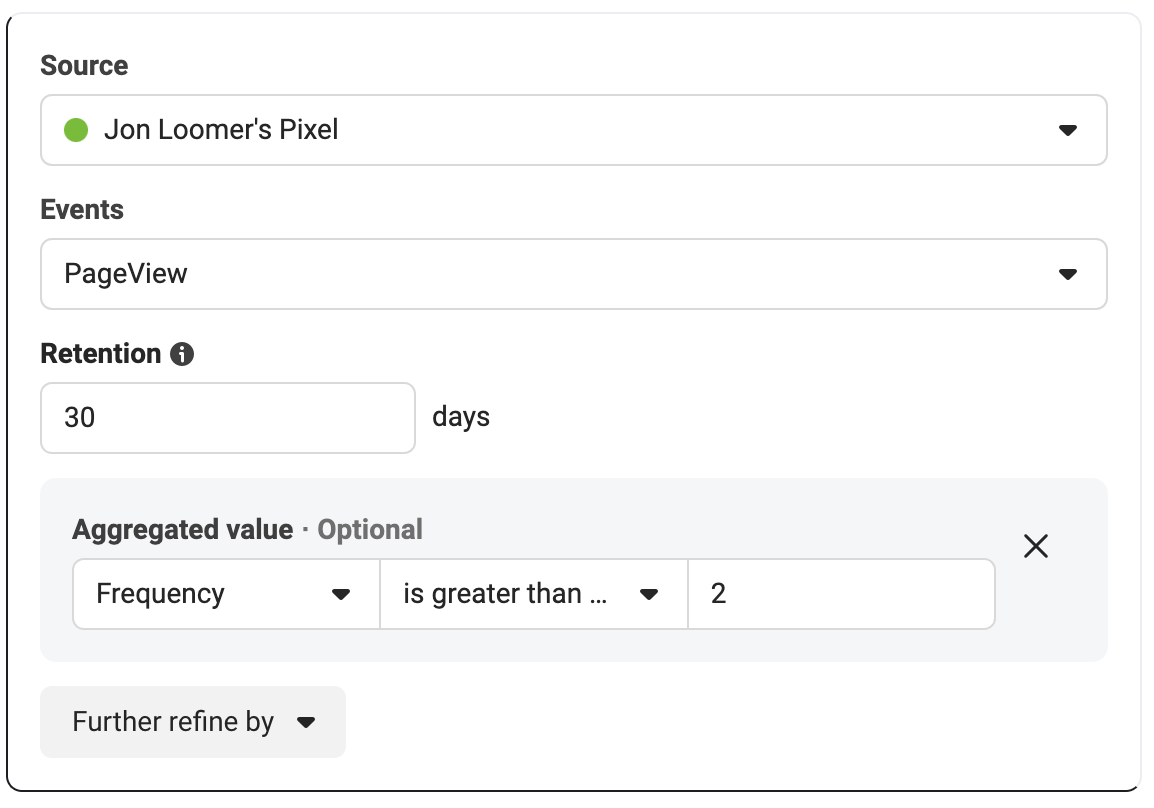The width and height of the screenshot is (1154, 808).
Task: Click the Further refine by caret
Action: 306,723
